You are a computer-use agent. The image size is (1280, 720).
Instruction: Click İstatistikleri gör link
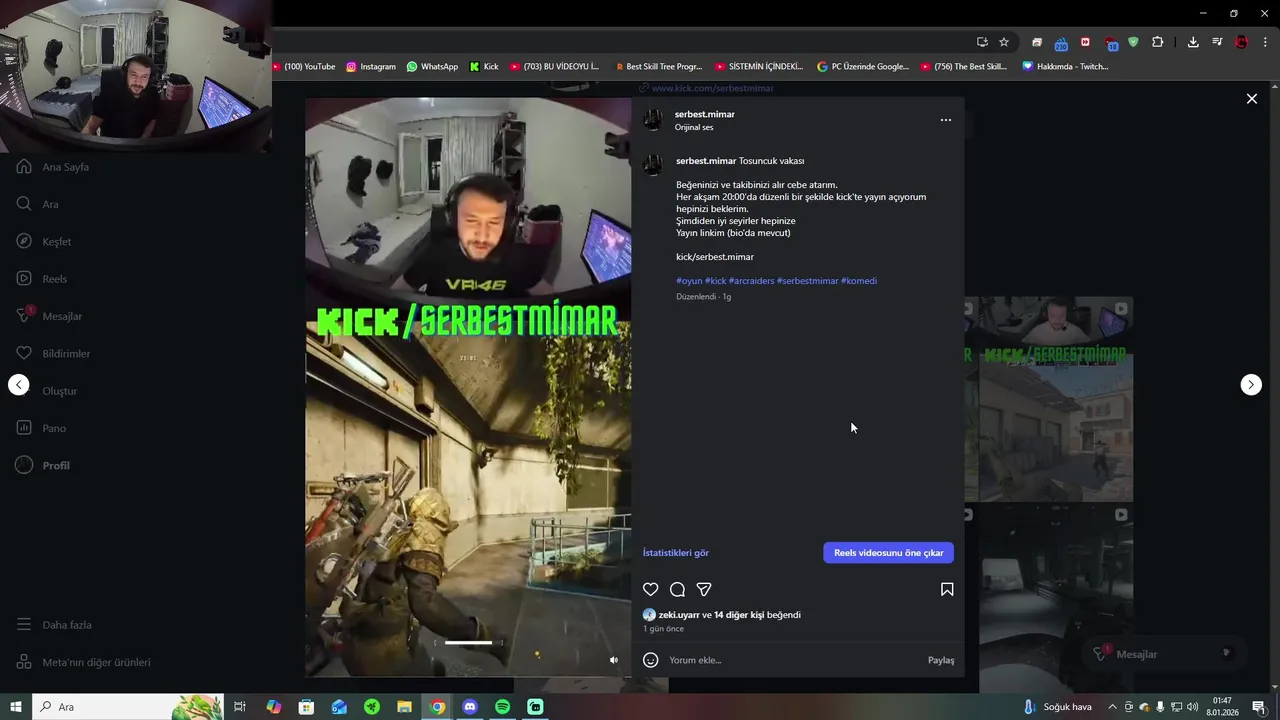[x=676, y=553]
